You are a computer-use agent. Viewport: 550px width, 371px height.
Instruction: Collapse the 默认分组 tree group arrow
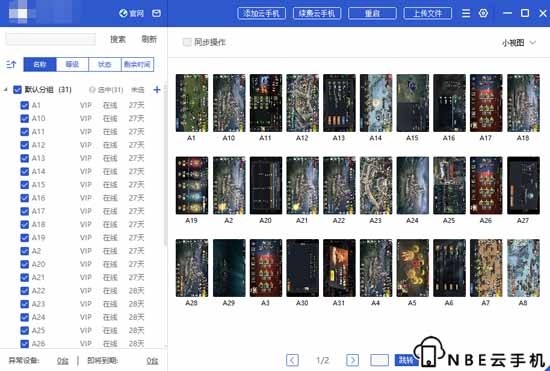(x=6, y=90)
